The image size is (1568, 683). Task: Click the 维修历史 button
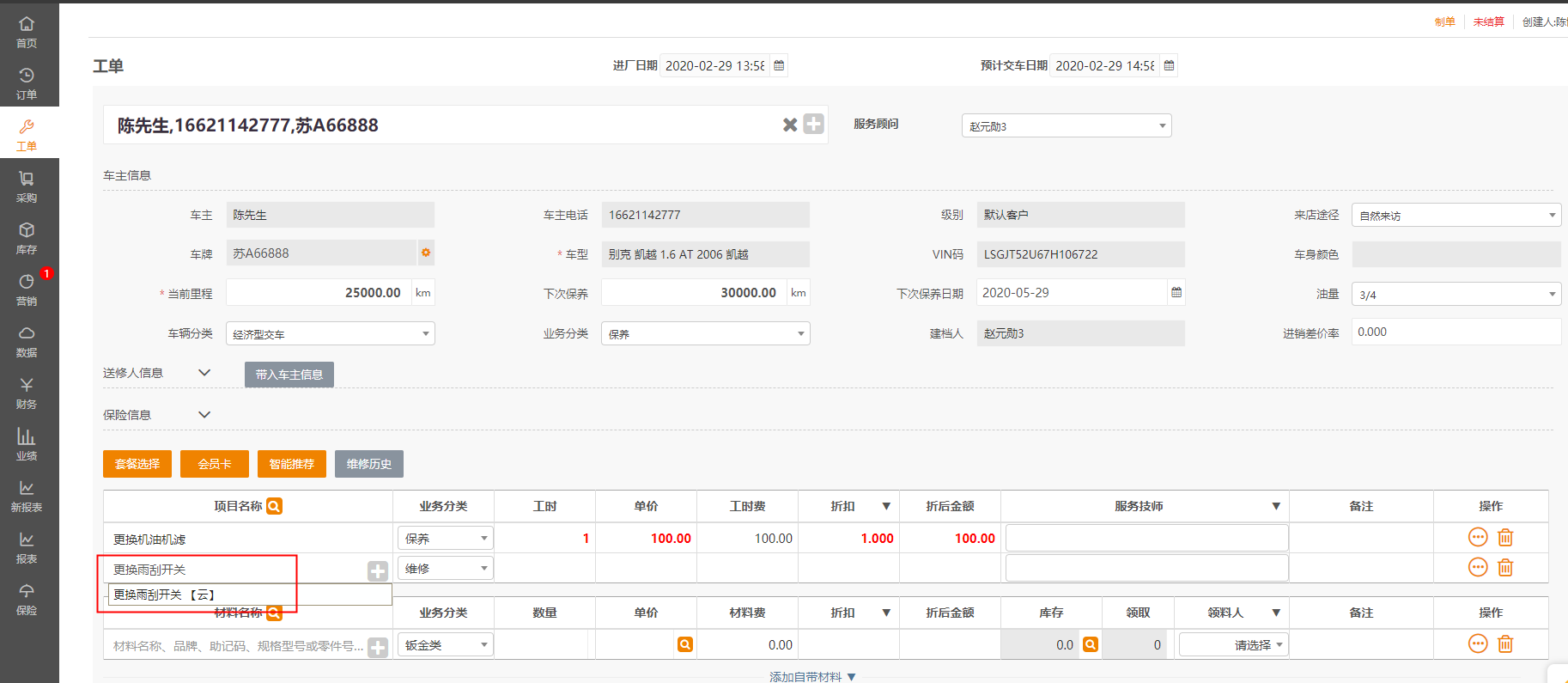[x=369, y=464]
